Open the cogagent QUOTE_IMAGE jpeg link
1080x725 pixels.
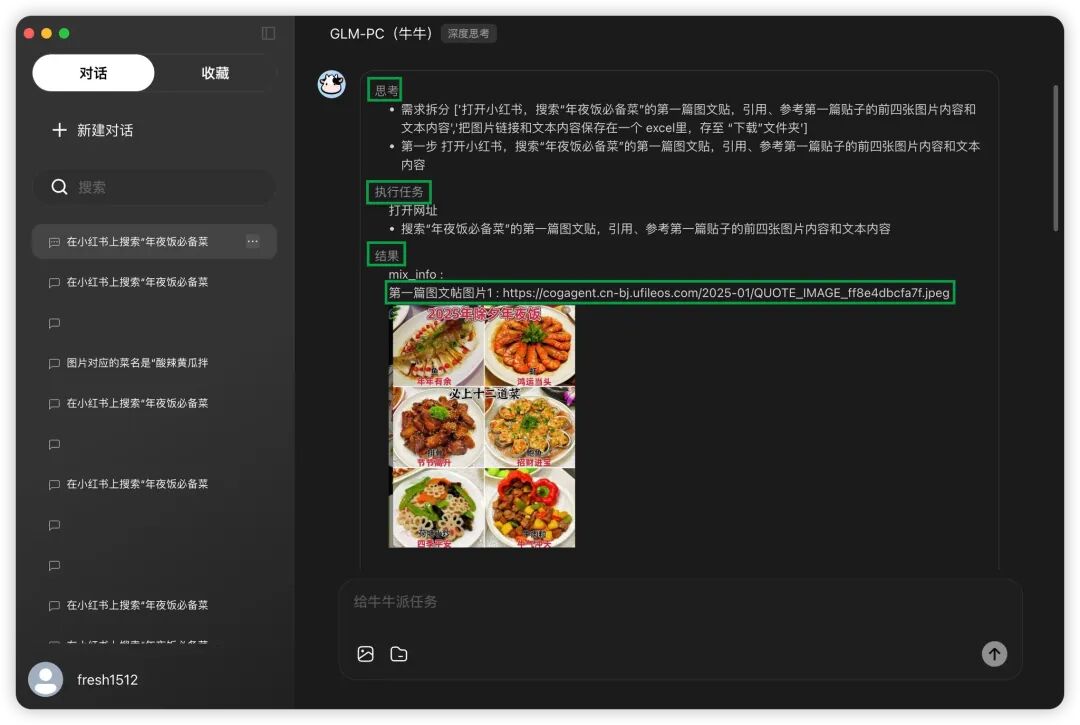click(726, 293)
